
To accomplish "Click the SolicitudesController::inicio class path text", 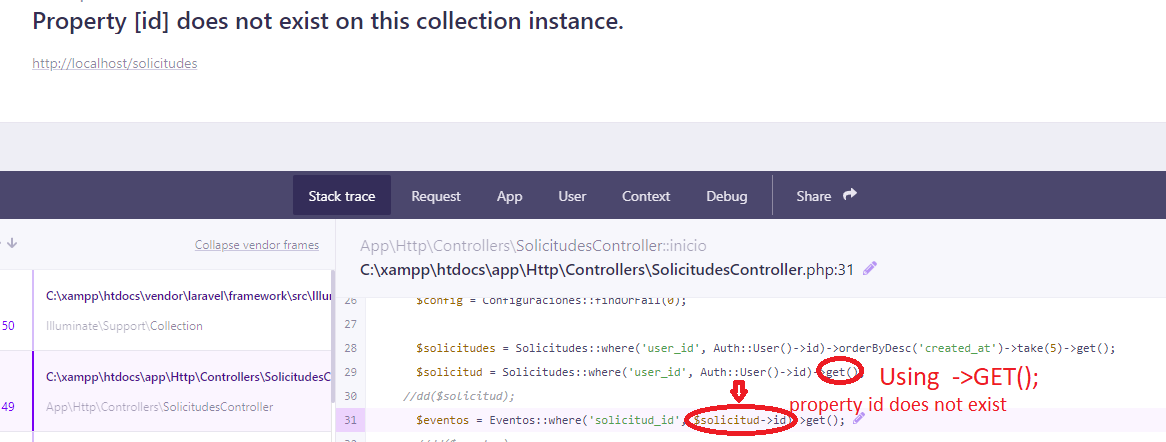I will [x=533, y=246].
